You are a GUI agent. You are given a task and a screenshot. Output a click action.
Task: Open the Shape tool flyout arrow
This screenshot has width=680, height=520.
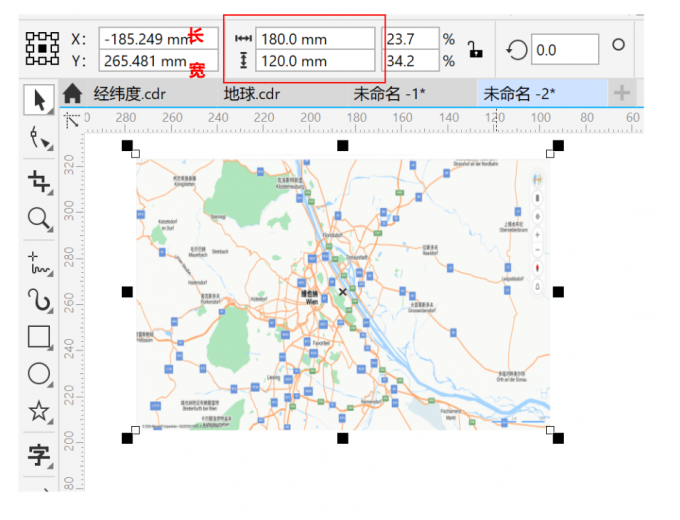pos(50,147)
